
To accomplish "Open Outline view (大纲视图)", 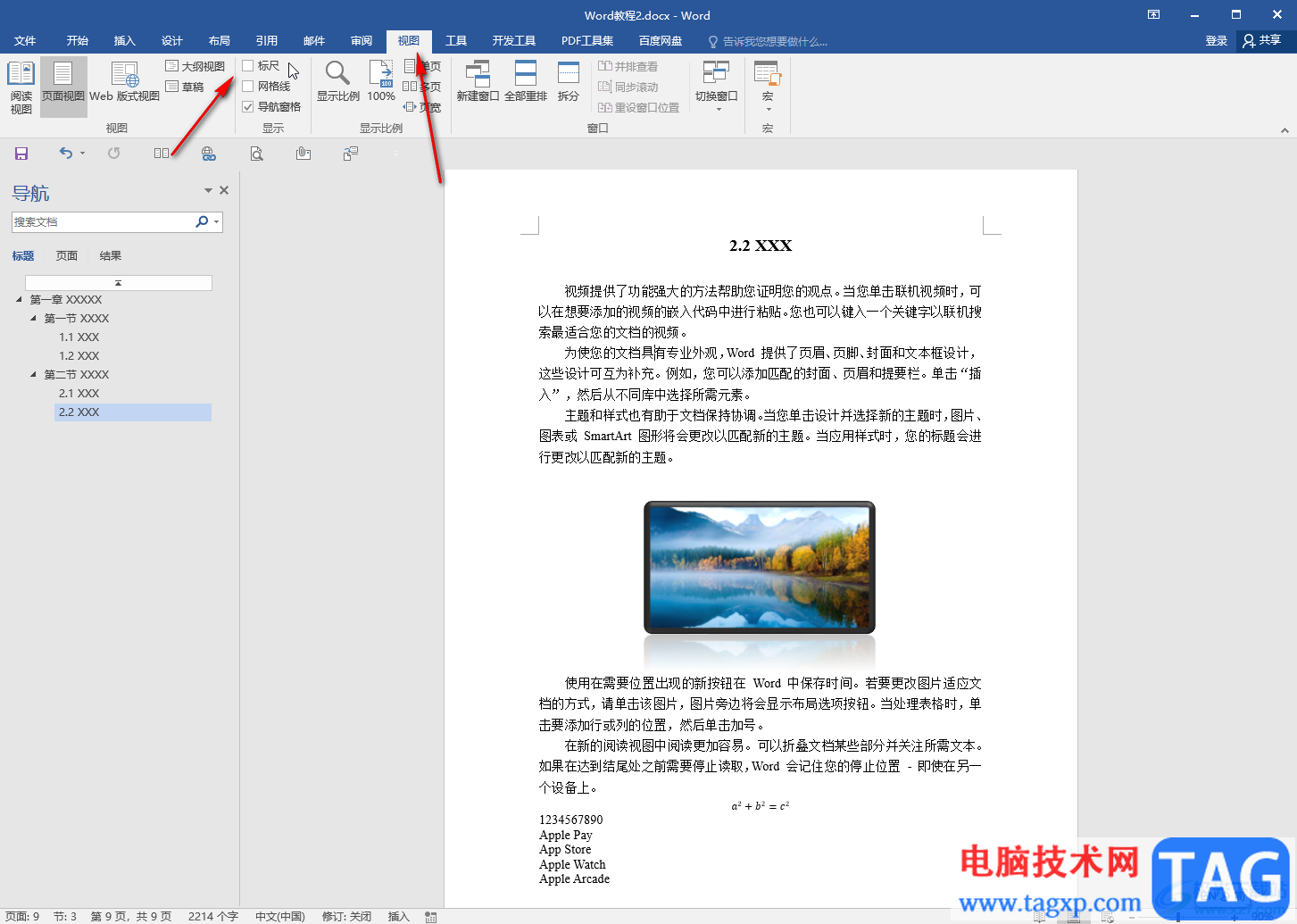I will click(x=195, y=66).
